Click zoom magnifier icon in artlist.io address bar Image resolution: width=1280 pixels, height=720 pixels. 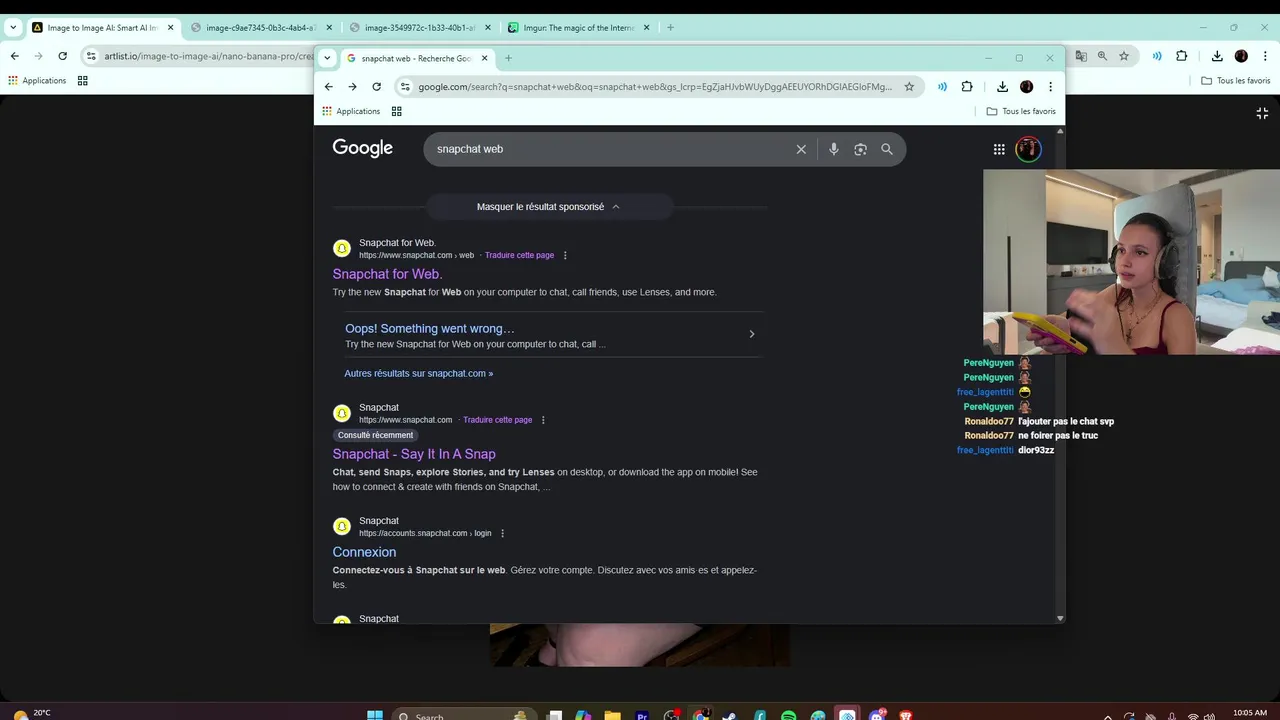[1102, 56]
